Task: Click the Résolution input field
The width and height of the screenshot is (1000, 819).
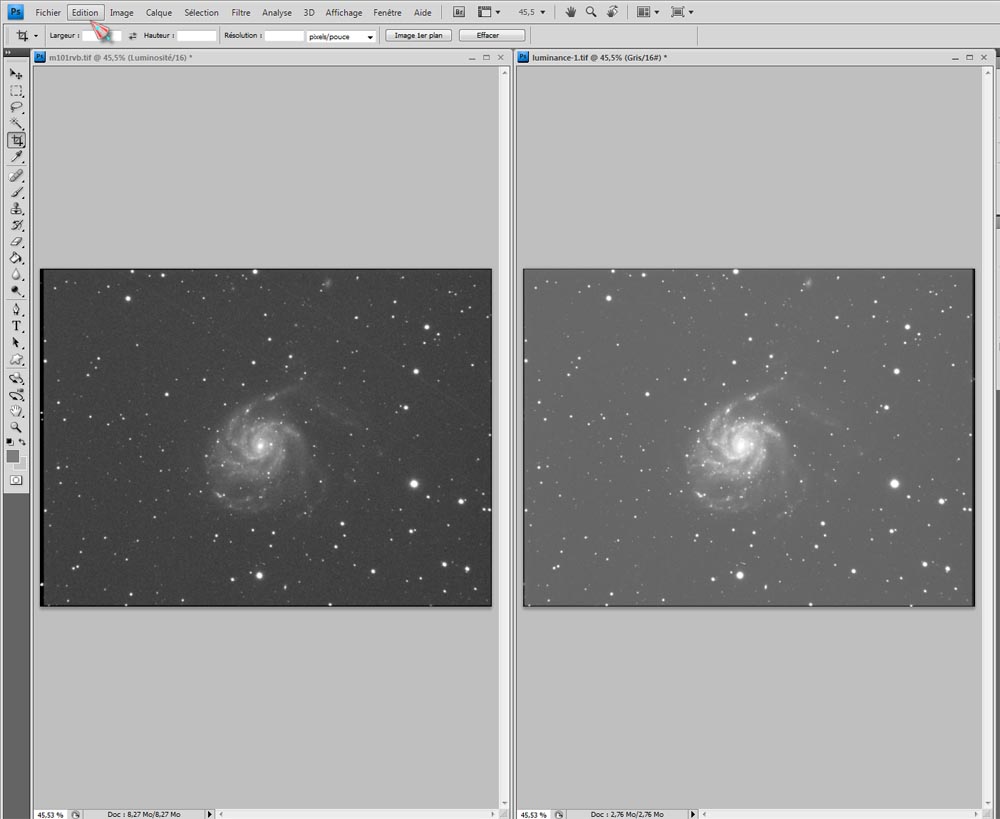Action: (284, 35)
